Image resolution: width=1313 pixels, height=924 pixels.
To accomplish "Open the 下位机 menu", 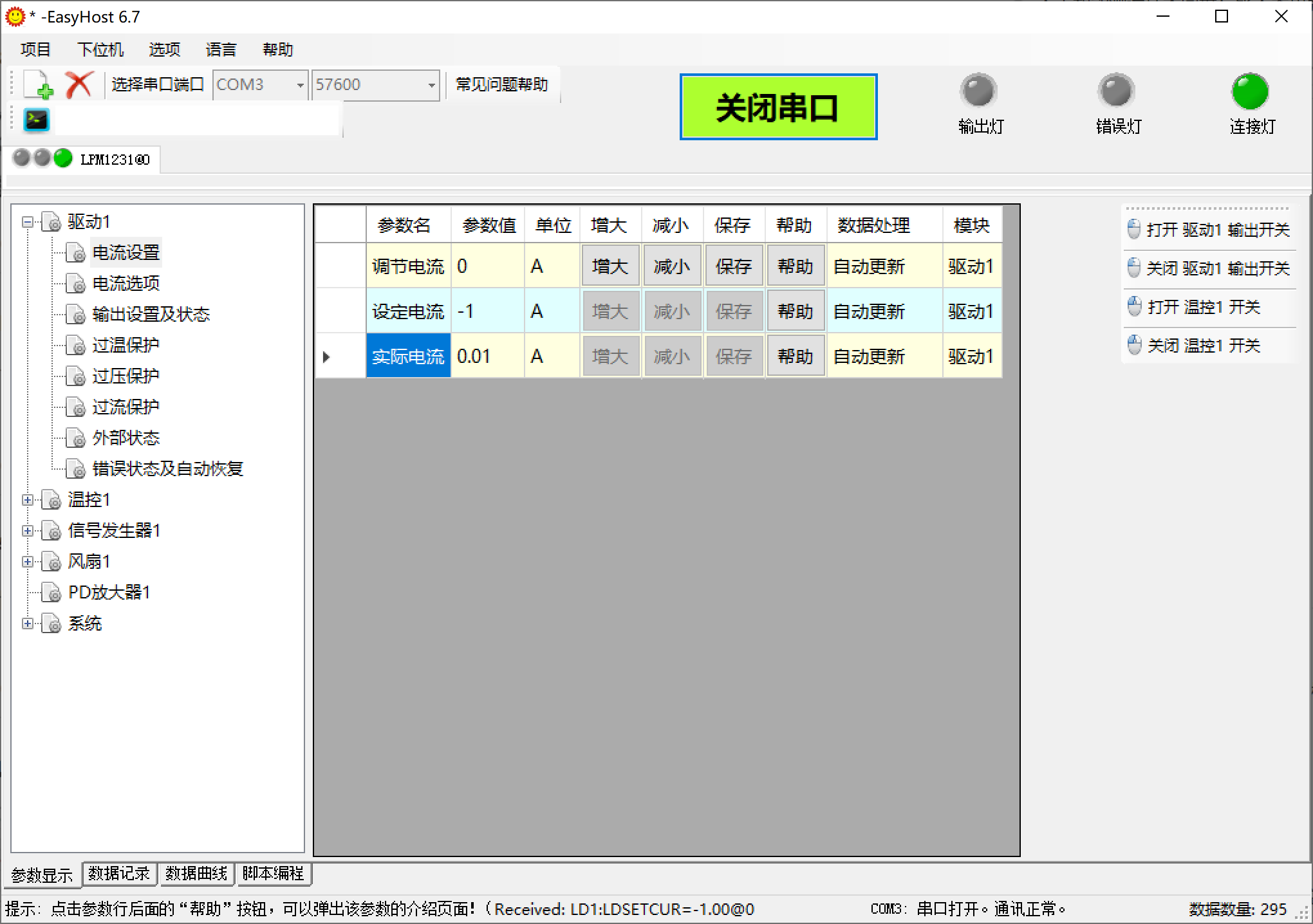I will point(100,50).
